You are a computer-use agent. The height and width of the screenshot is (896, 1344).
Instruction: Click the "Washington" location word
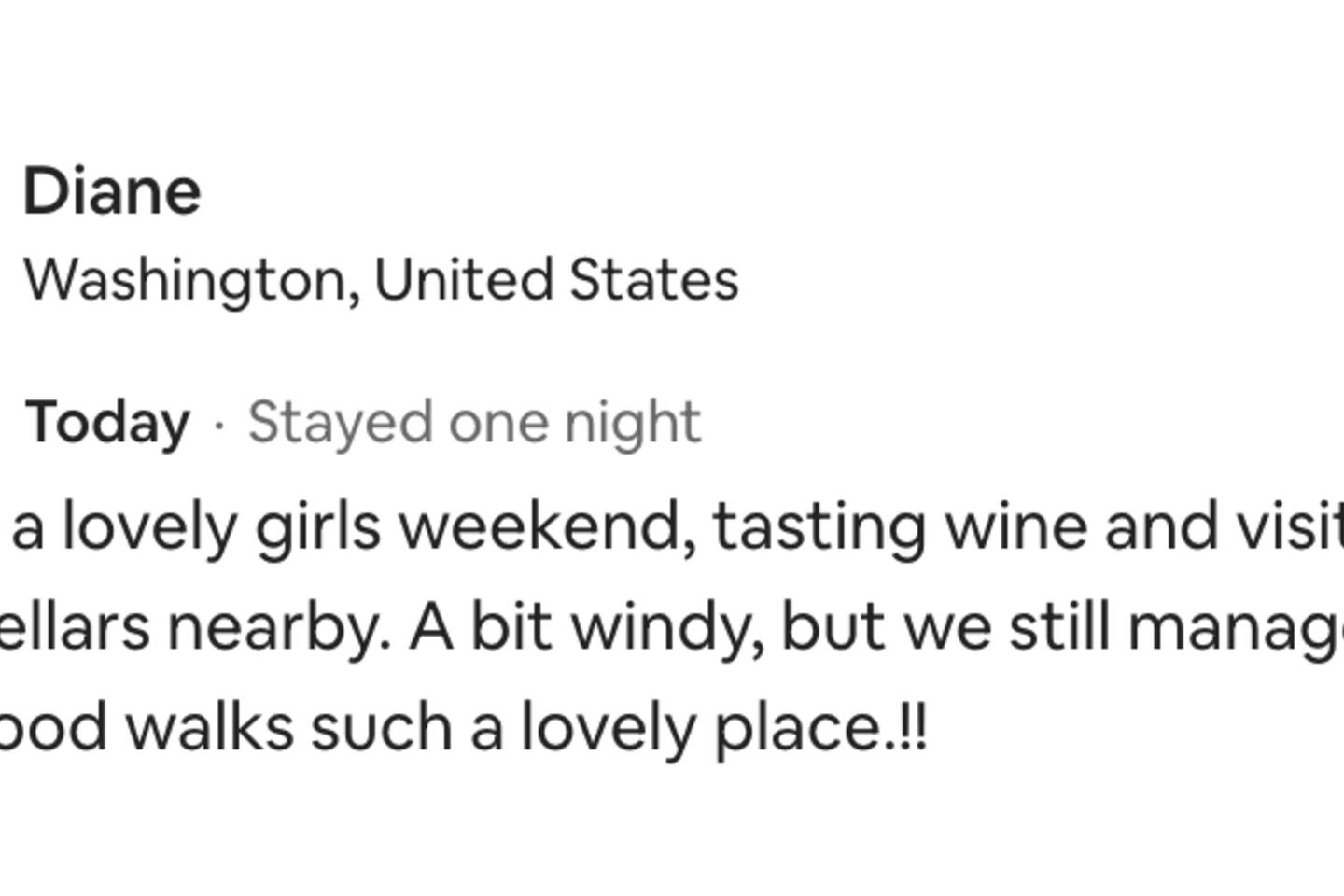pyautogui.click(x=185, y=280)
